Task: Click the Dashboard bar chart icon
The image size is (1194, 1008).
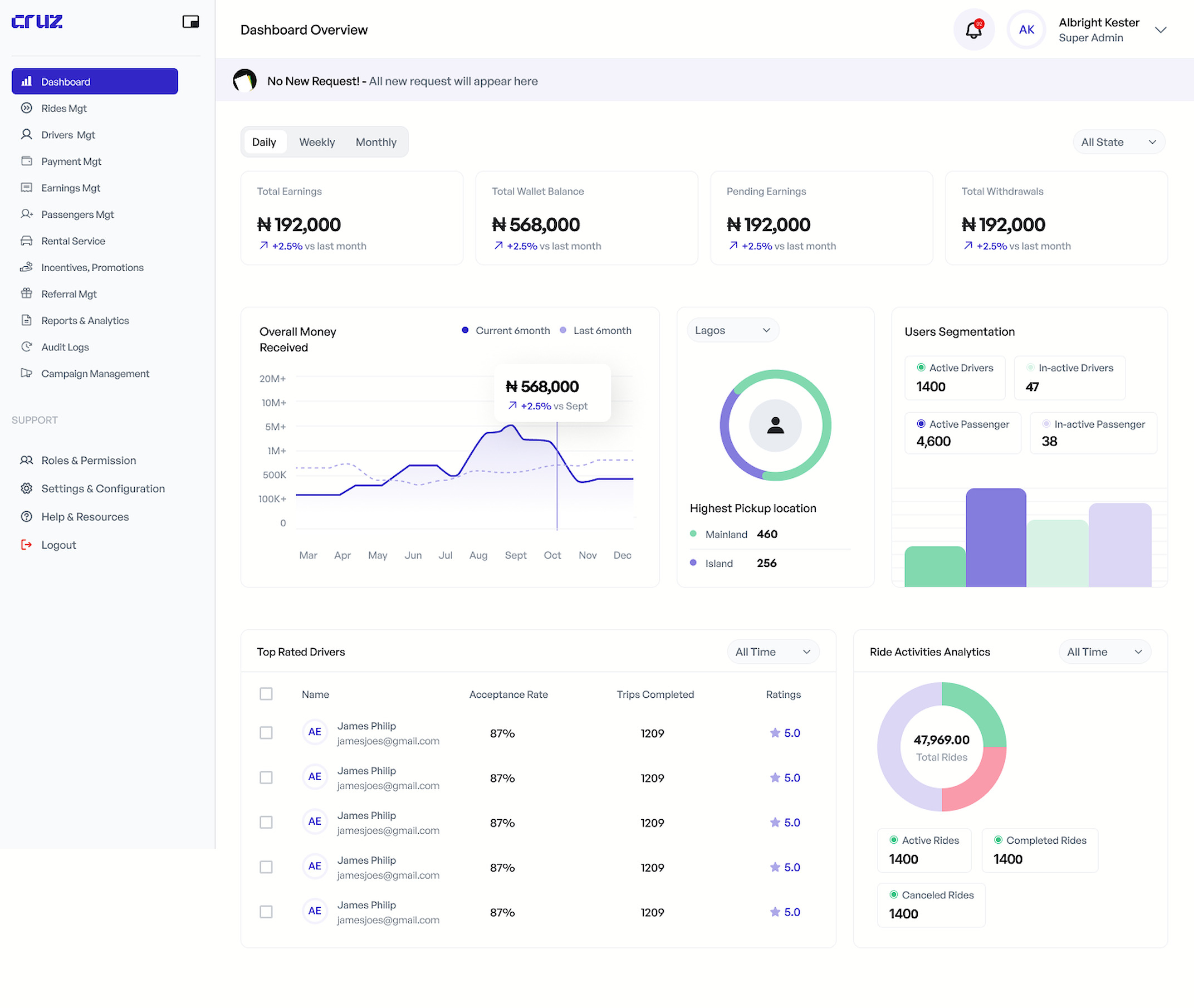Action: click(x=26, y=81)
